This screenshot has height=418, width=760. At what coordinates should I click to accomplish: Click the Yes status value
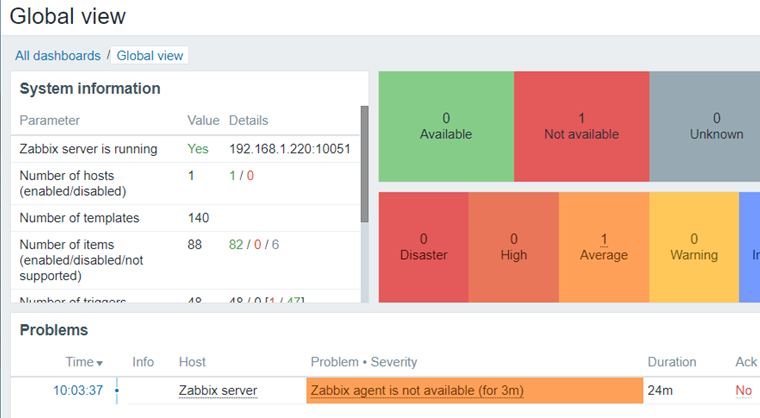pyautogui.click(x=198, y=149)
